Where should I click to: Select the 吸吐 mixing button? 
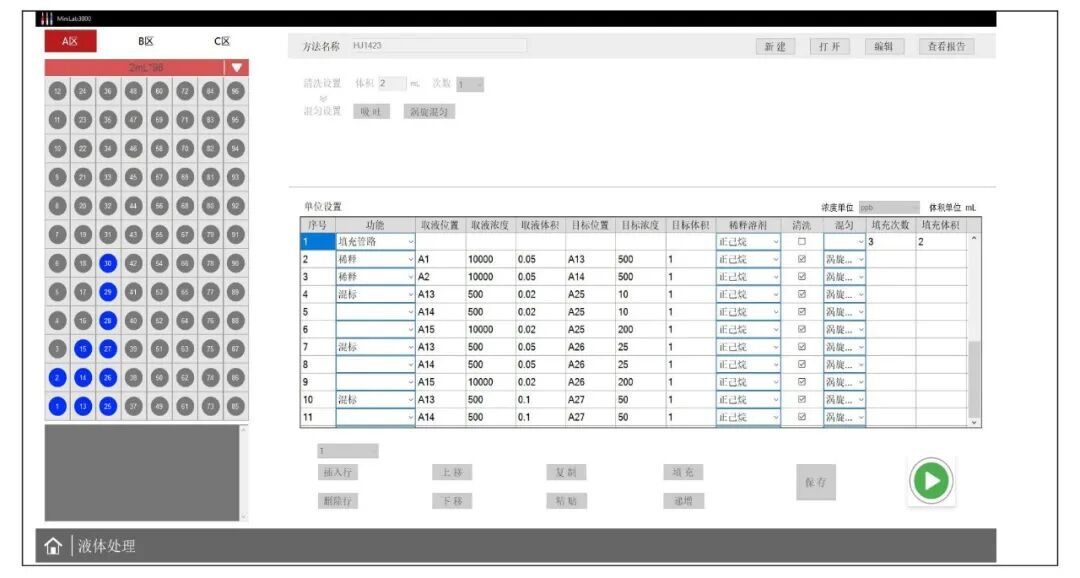tap(372, 112)
